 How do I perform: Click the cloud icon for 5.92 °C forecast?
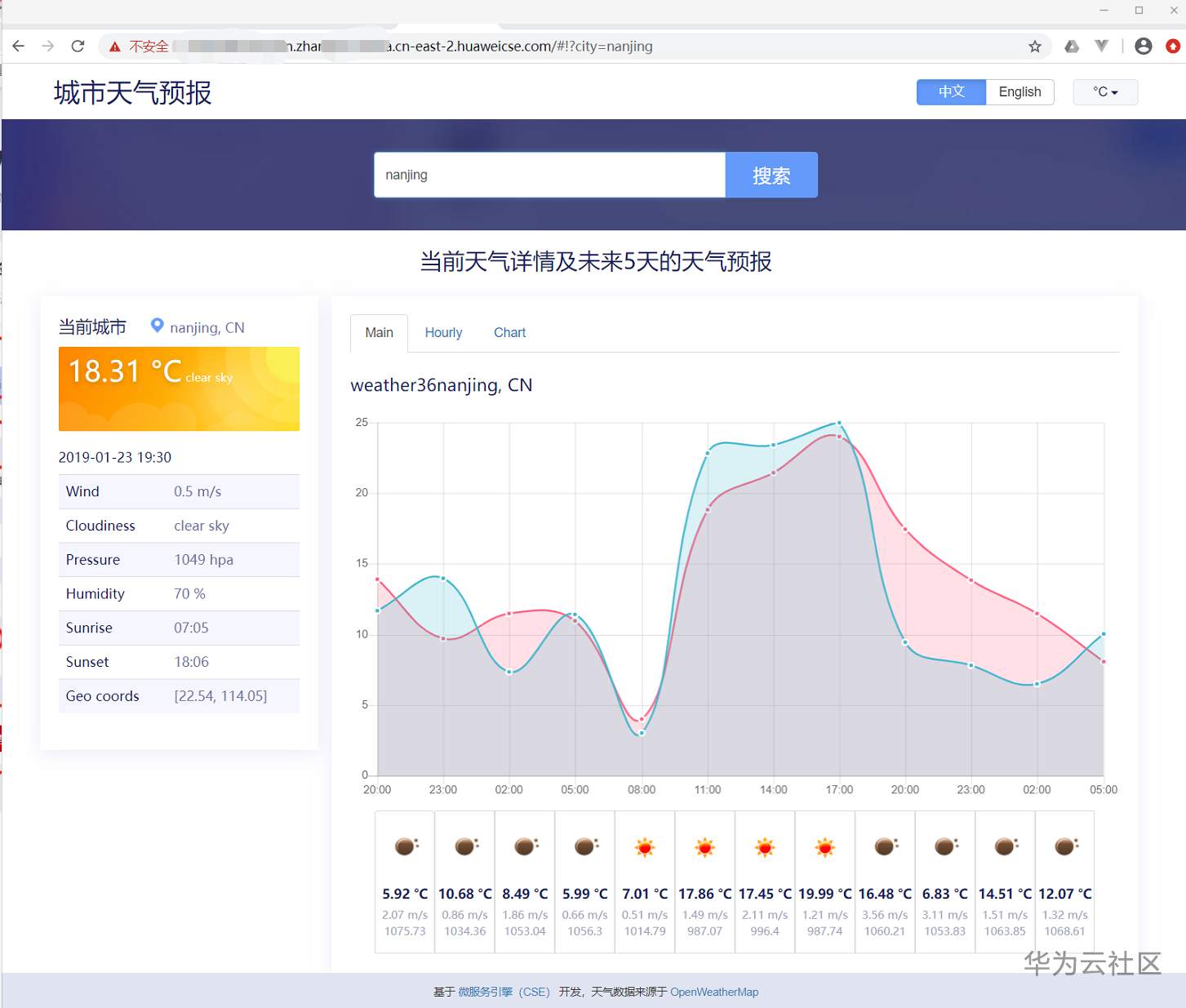pyautogui.click(x=406, y=846)
